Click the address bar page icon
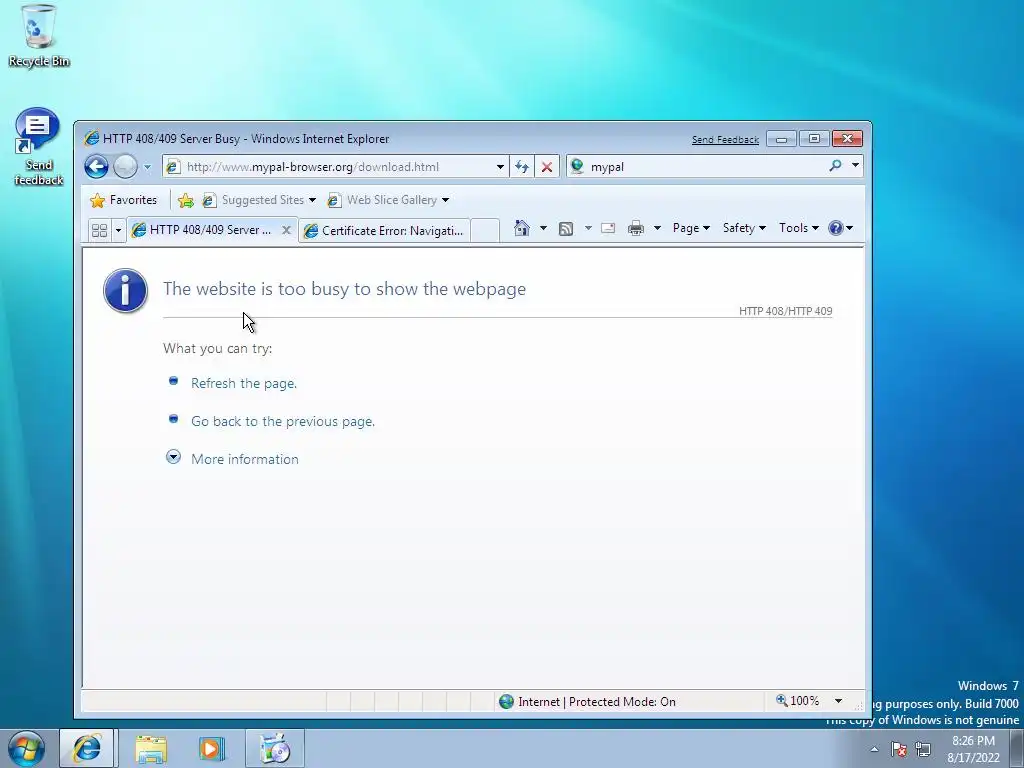1024x768 pixels. [172, 167]
